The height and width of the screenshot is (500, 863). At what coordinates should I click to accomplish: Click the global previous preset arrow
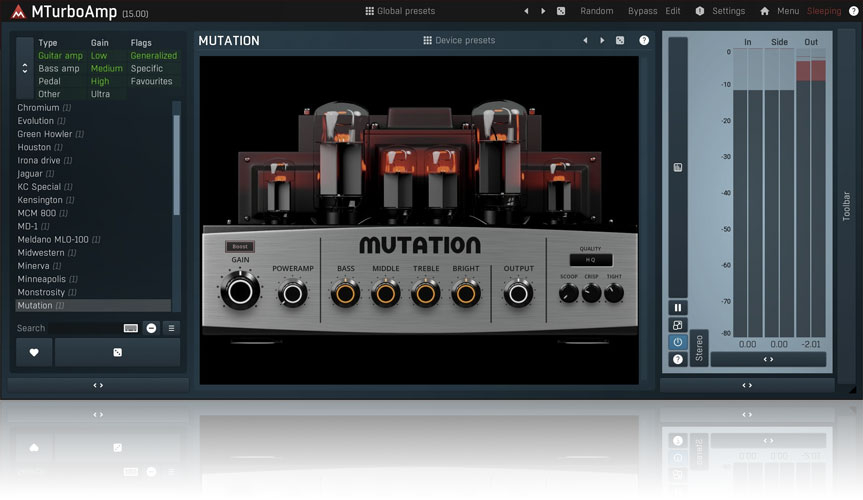pyautogui.click(x=527, y=11)
